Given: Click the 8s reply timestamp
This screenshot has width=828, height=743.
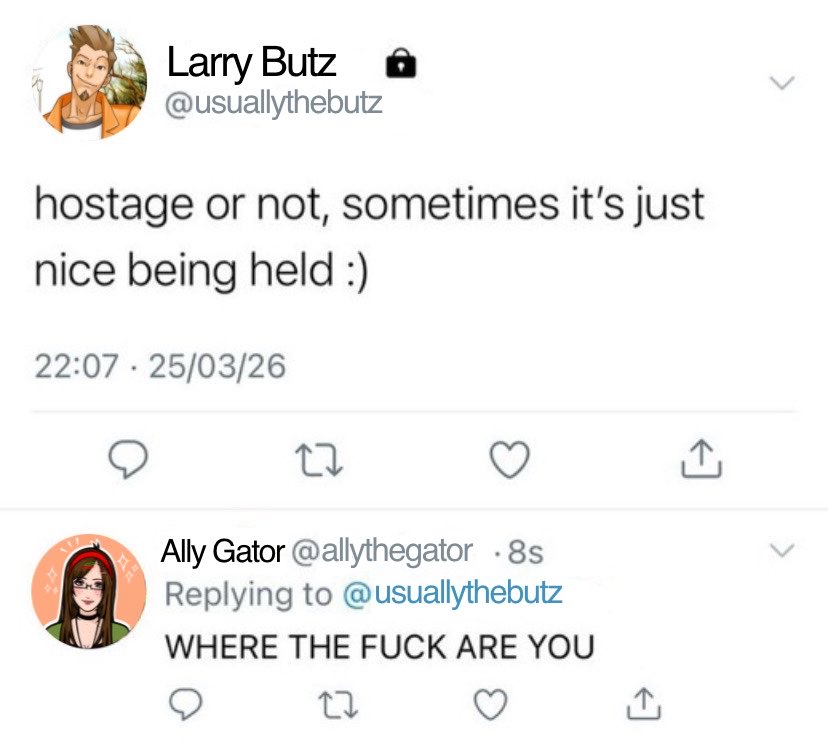Looking at the screenshot, I should coord(525,553).
